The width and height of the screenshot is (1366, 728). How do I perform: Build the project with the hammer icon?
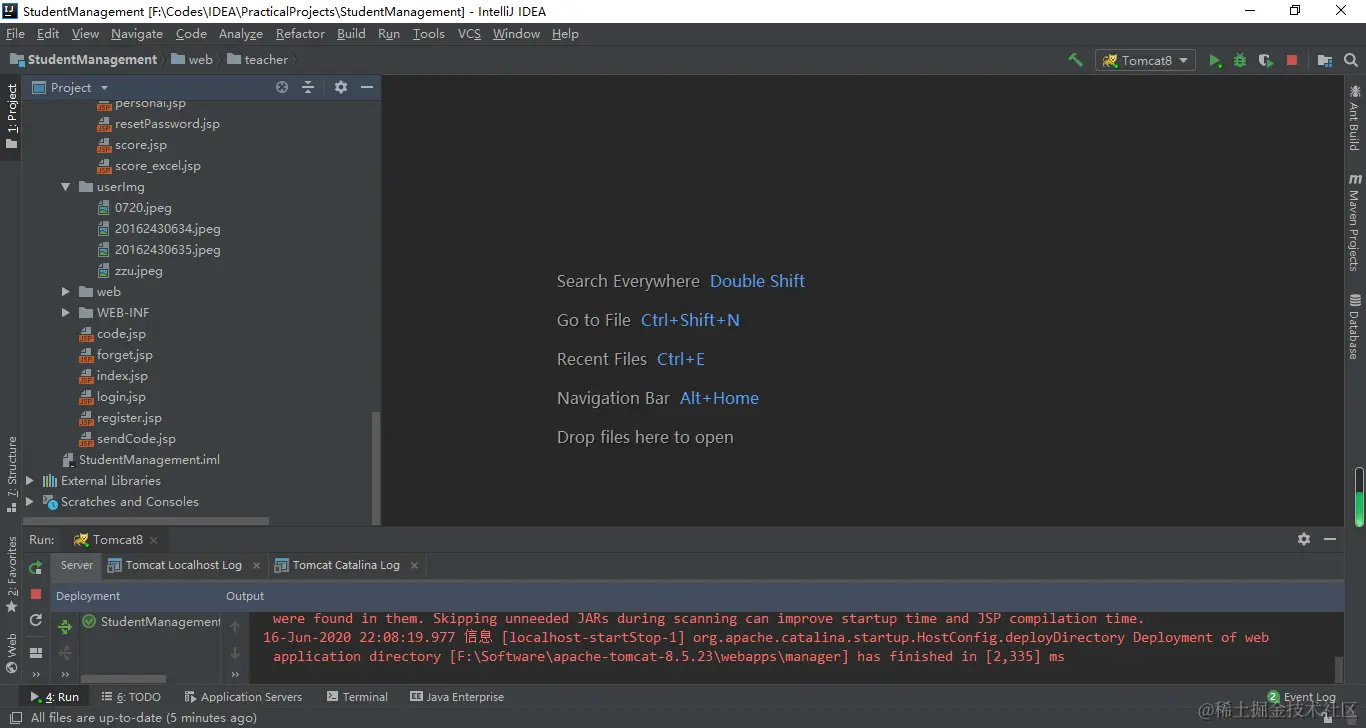pos(1075,60)
